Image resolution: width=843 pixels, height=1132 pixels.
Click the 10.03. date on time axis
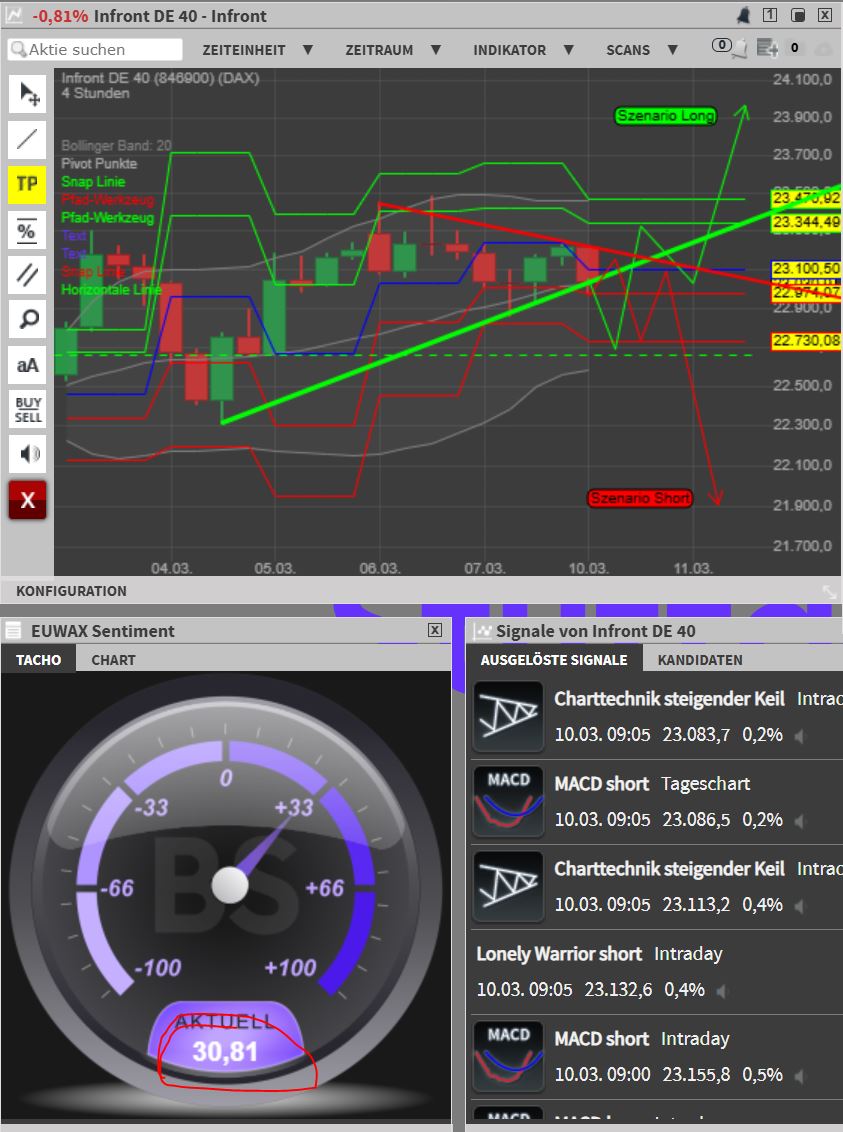click(588, 568)
